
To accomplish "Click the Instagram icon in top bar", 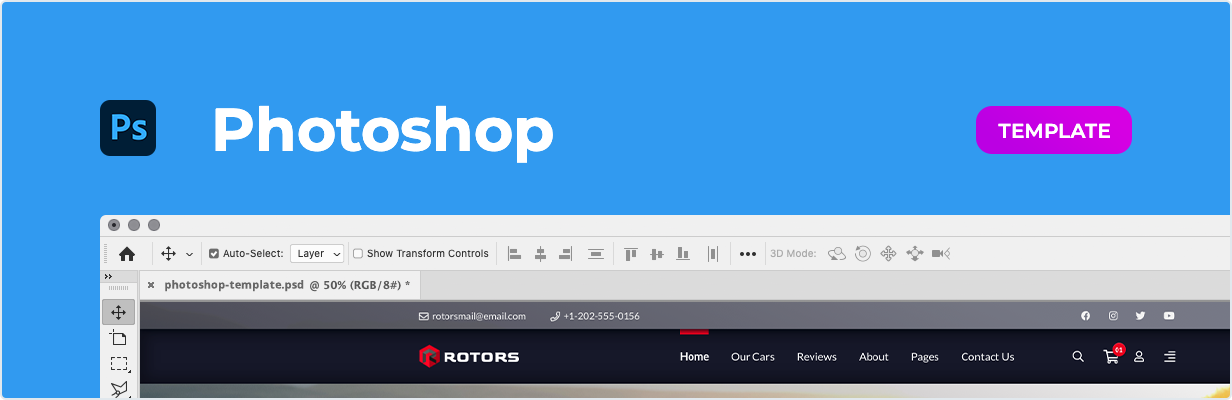I will point(1113,316).
